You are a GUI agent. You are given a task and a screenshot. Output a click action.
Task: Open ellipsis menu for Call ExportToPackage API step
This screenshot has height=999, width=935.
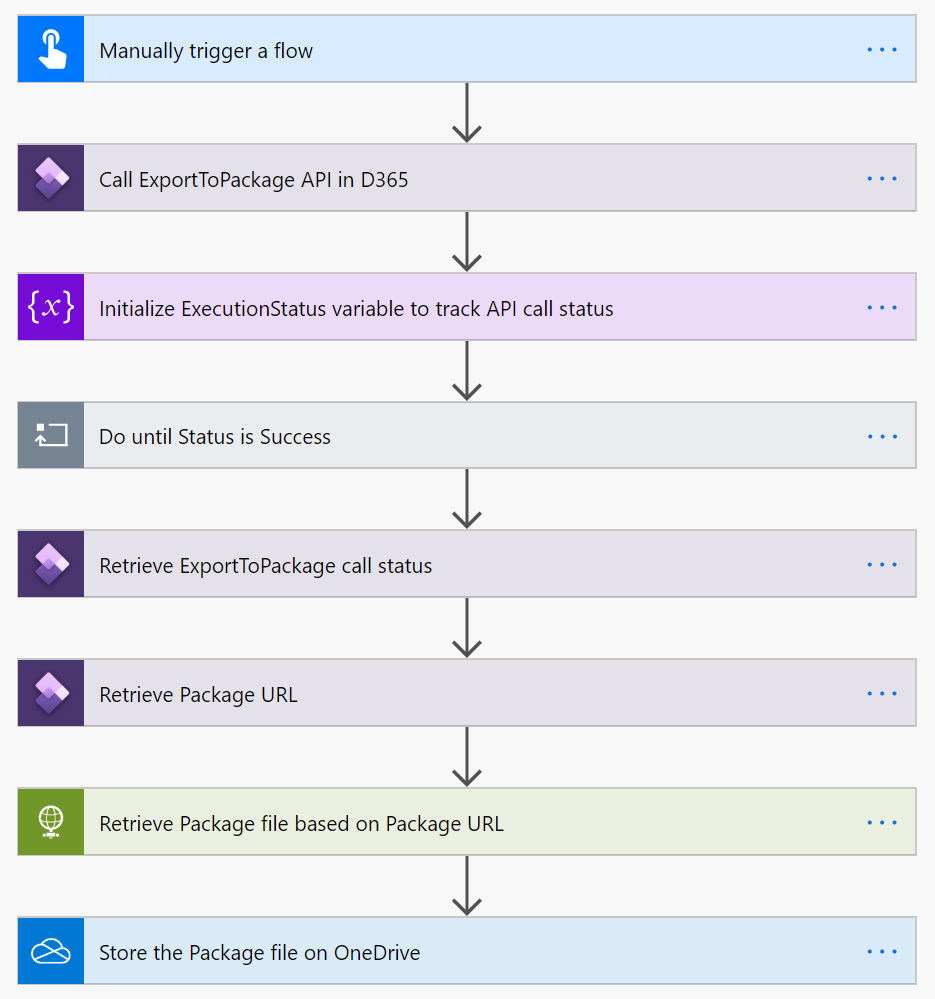coord(882,178)
